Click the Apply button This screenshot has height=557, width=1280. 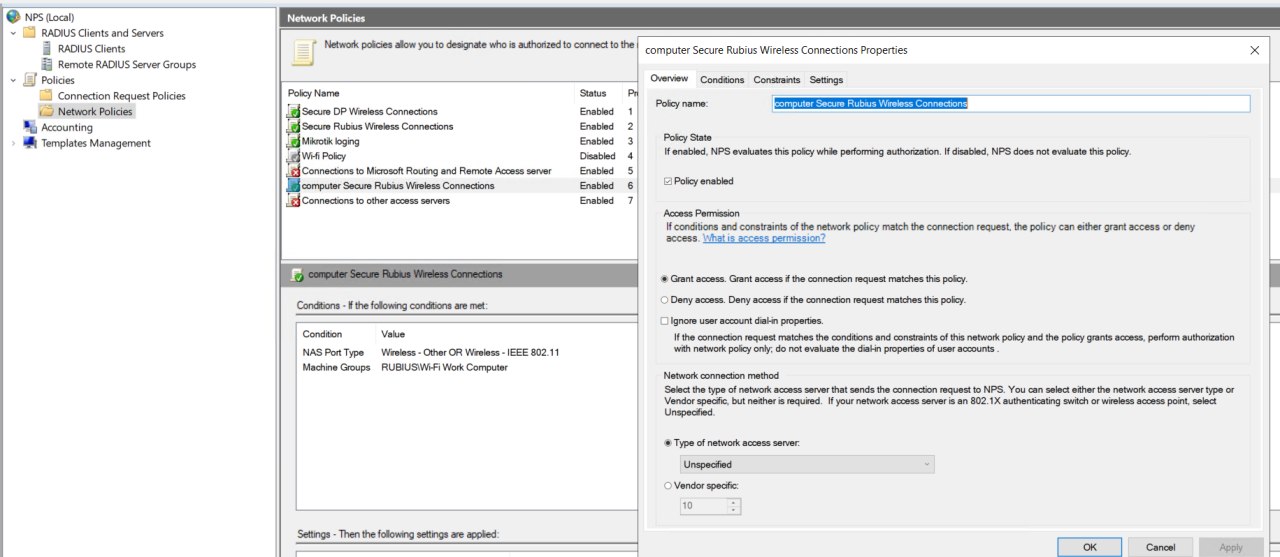(1231, 547)
